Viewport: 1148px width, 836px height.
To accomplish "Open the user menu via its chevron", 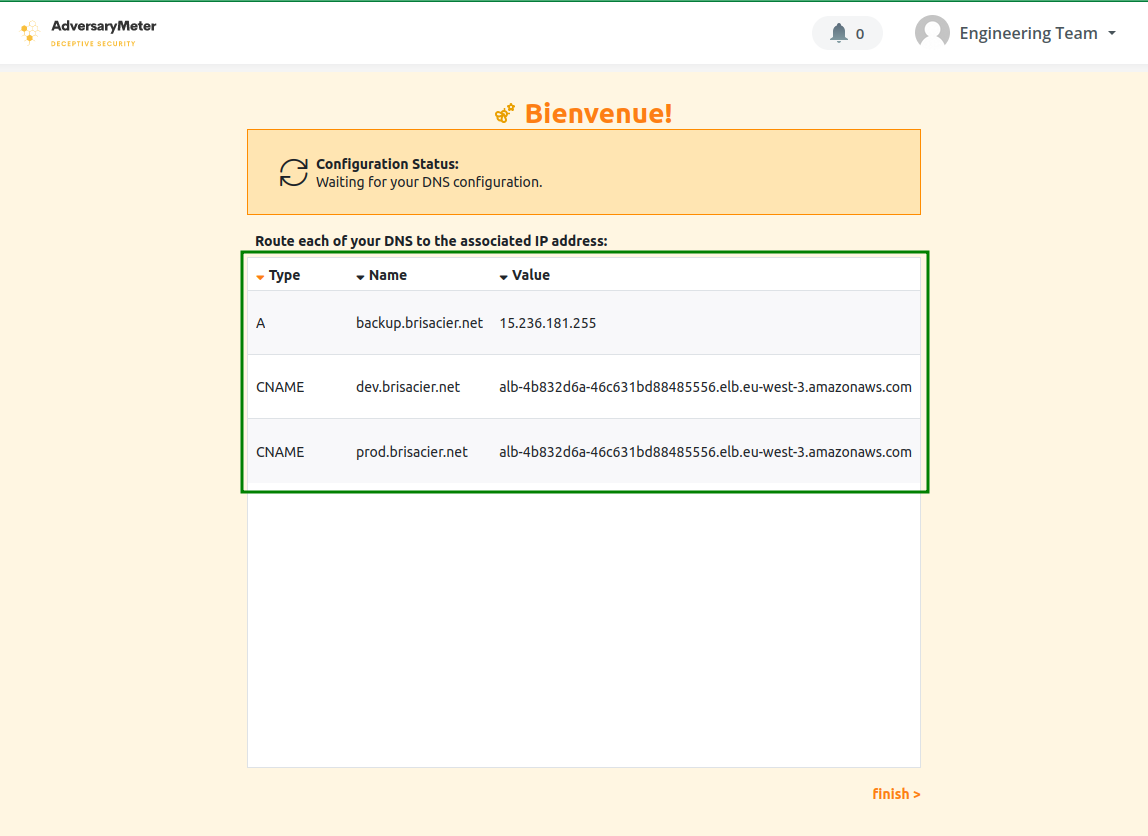I will [1113, 33].
